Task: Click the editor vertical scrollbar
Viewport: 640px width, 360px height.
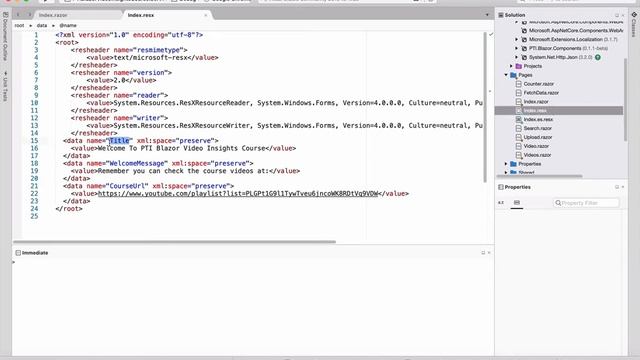Action: click(x=485, y=107)
